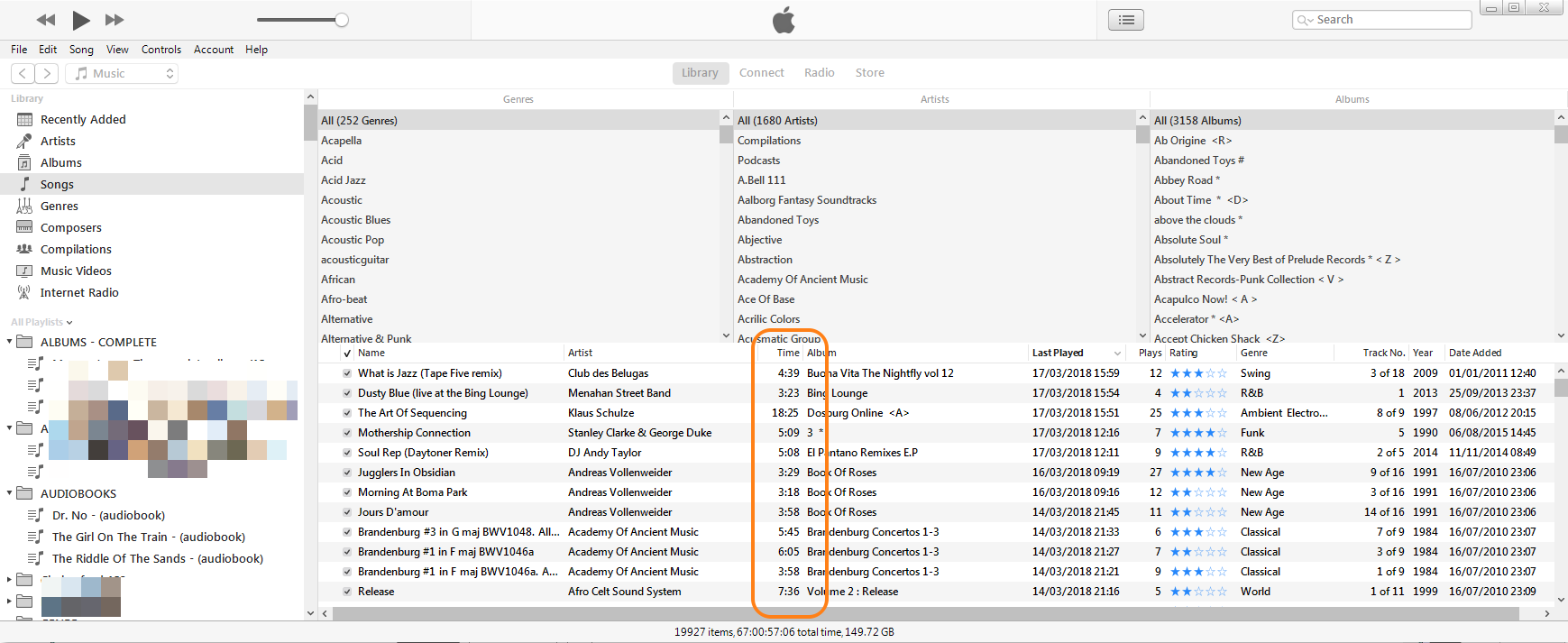Viewport: 1568px width, 643px height.
Task: Open the Account menu
Action: (x=214, y=50)
